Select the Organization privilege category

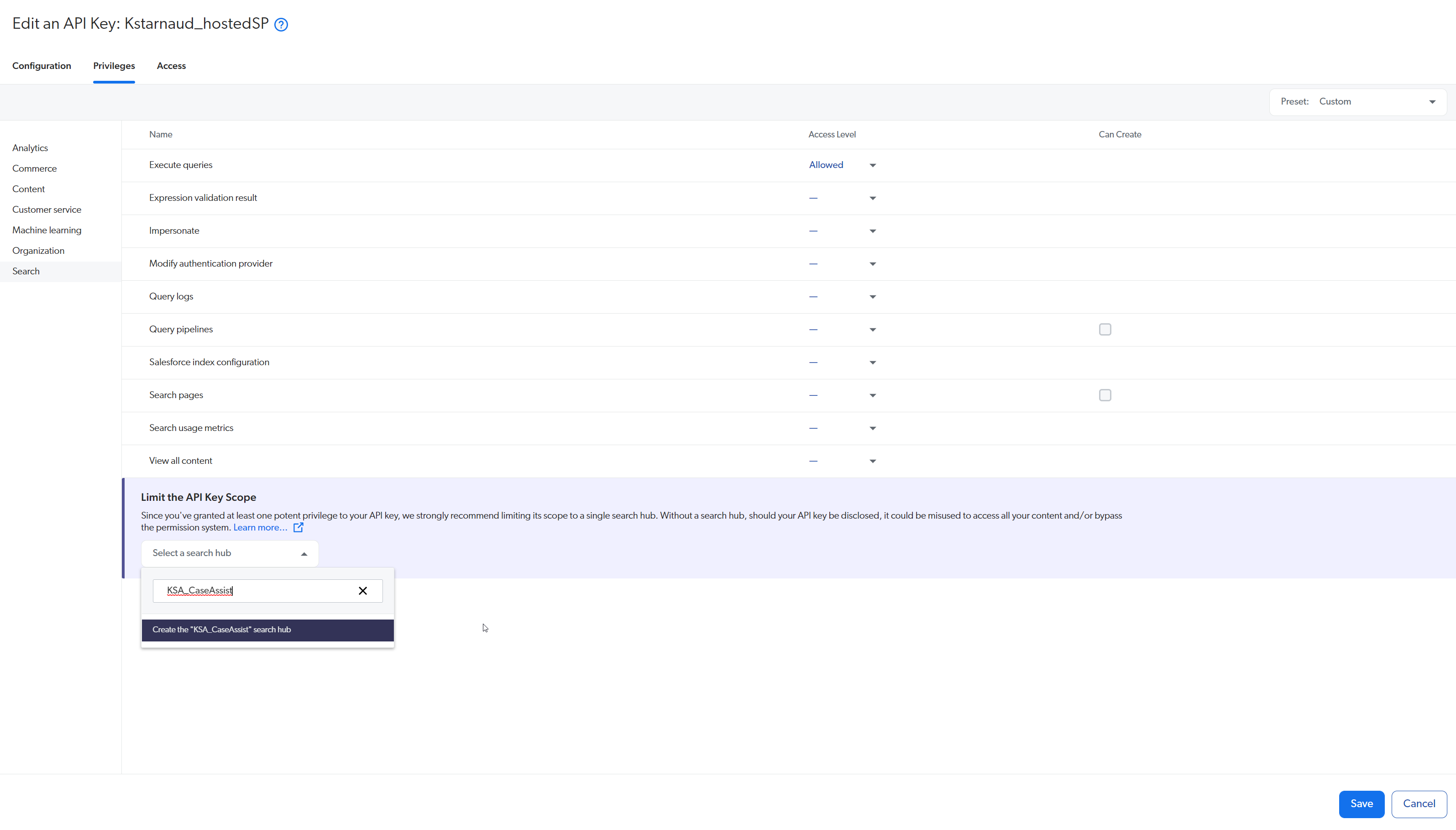[x=38, y=251]
